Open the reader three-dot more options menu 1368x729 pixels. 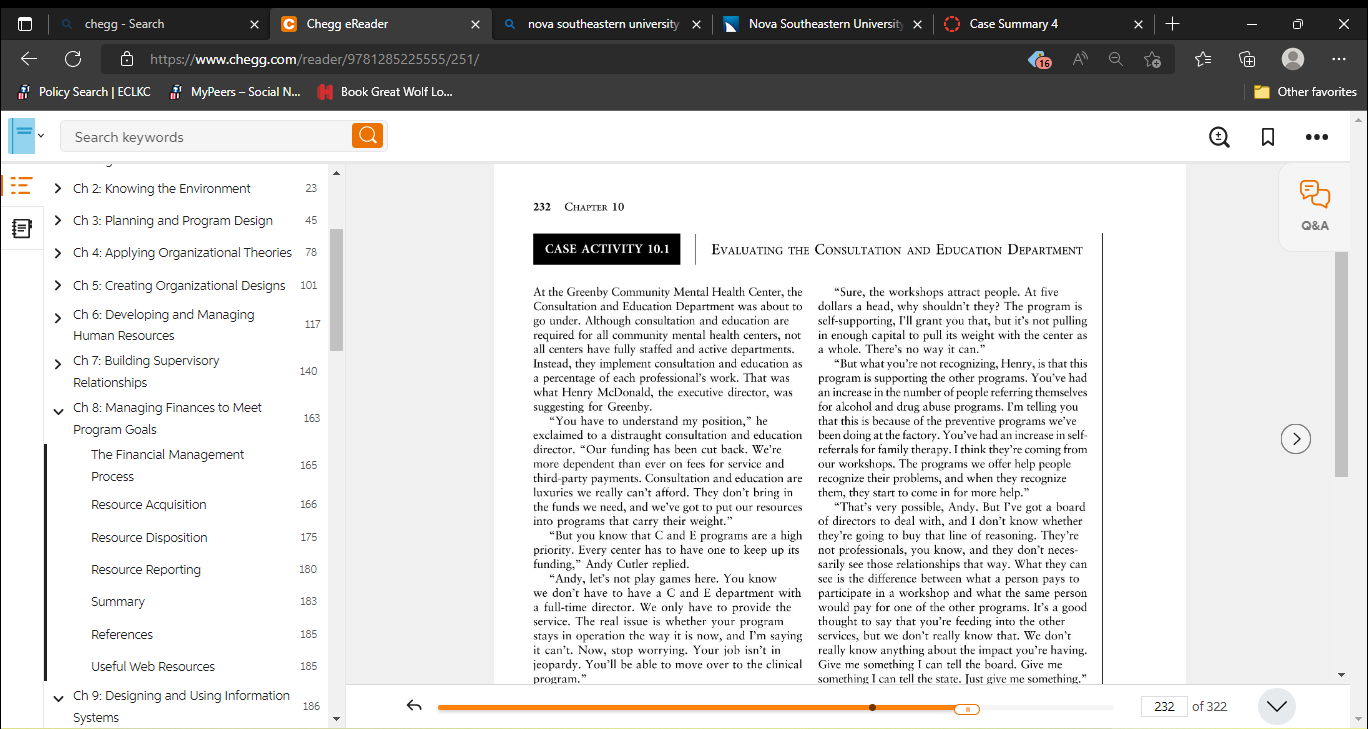pyautogui.click(x=1316, y=137)
